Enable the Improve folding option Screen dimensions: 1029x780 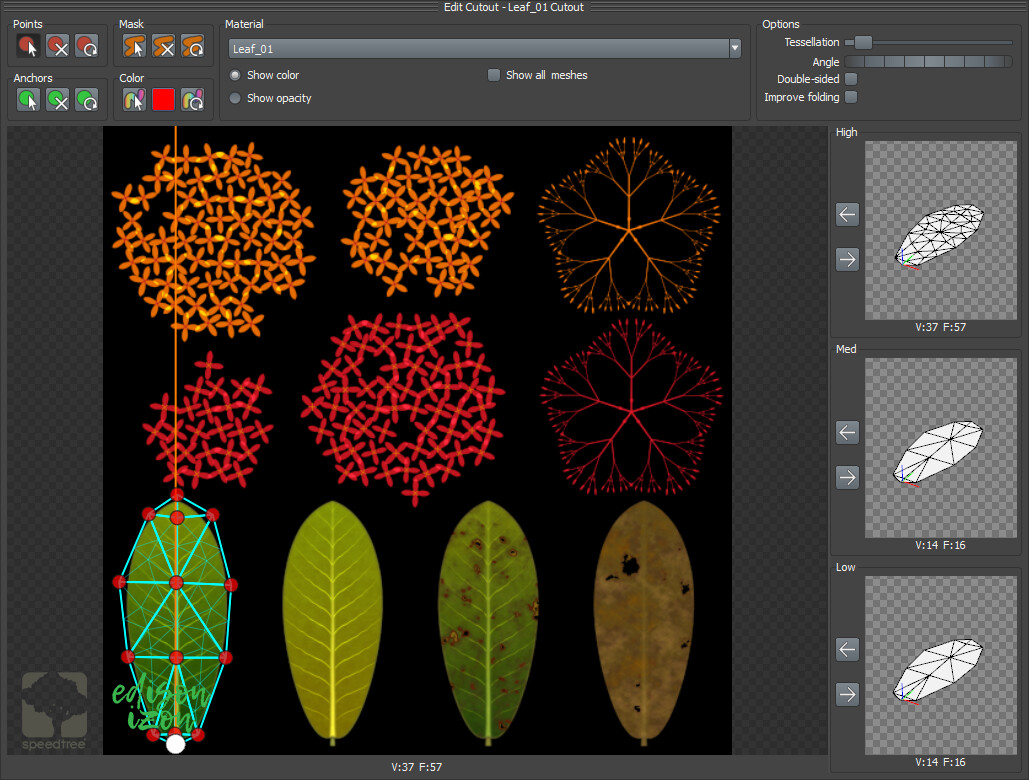click(850, 97)
